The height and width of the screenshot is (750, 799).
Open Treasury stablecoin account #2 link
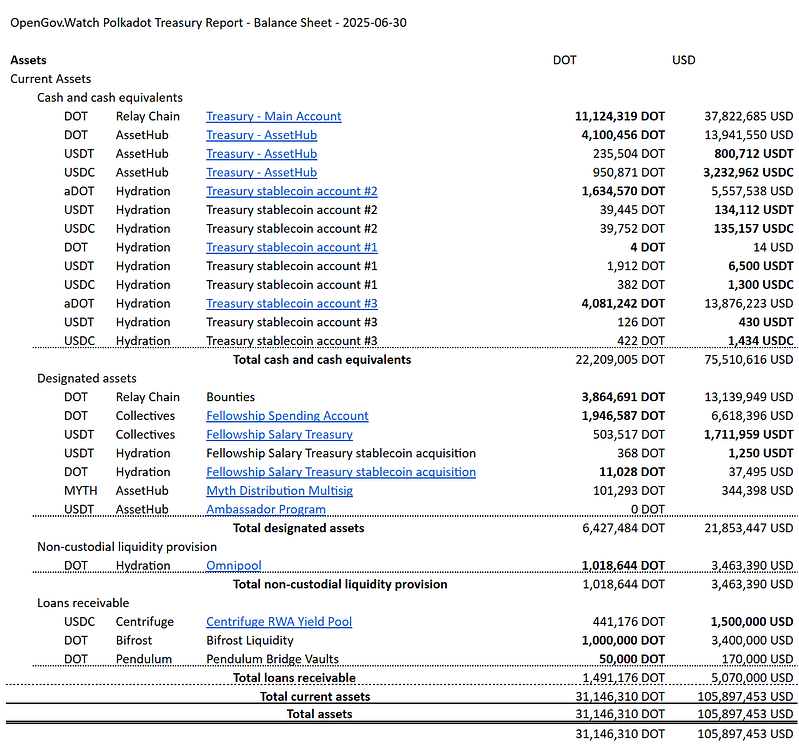(x=291, y=191)
